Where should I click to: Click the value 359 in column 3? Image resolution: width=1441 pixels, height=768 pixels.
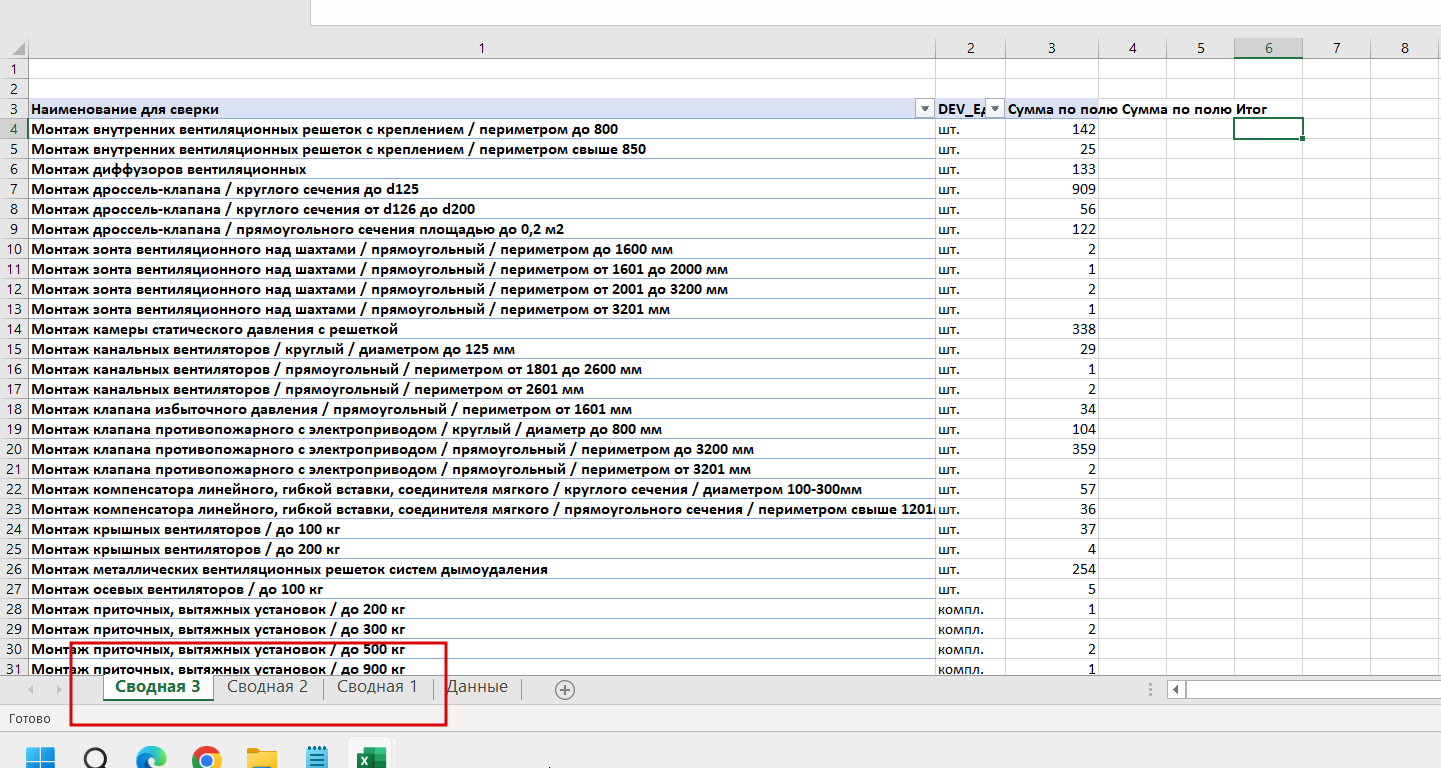(1052, 449)
